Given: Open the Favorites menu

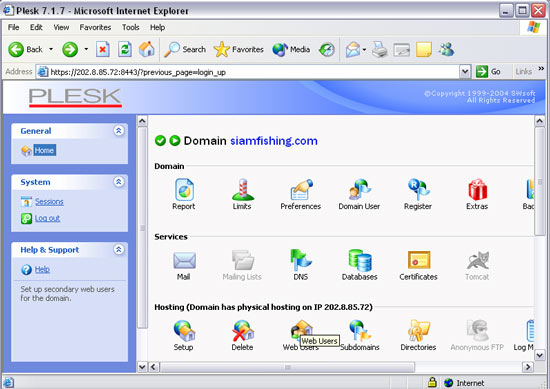Looking at the screenshot, I should click(x=95, y=27).
